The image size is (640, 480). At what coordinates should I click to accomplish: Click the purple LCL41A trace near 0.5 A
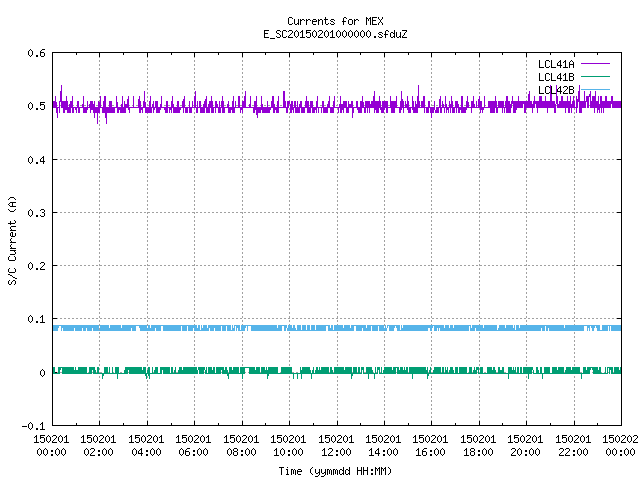[x=337, y=107]
